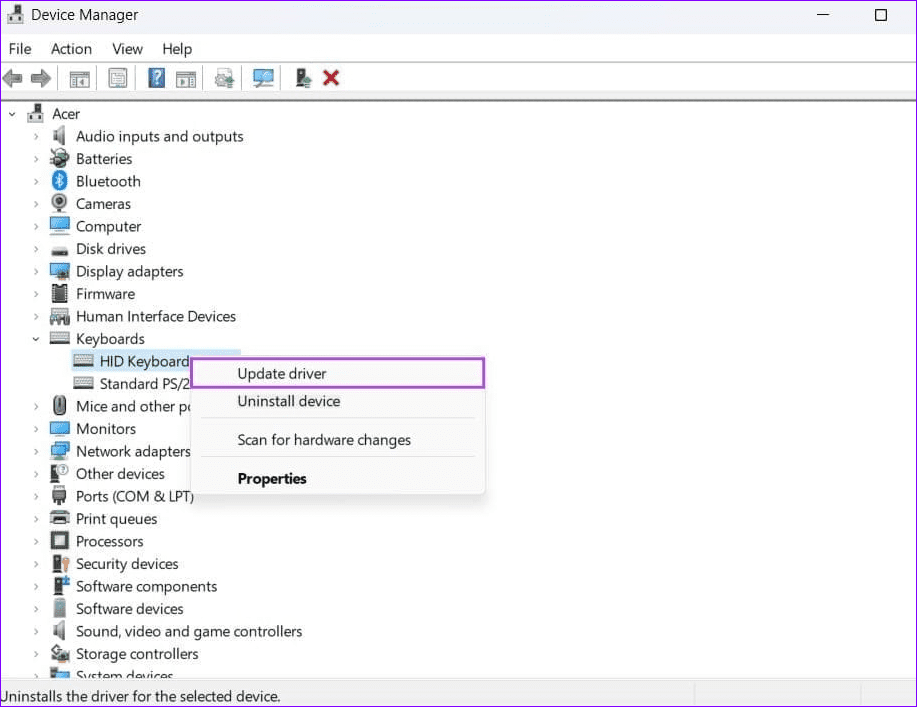The height and width of the screenshot is (707, 917).
Task: Click the Monitors display icon
Action: (x=59, y=429)
